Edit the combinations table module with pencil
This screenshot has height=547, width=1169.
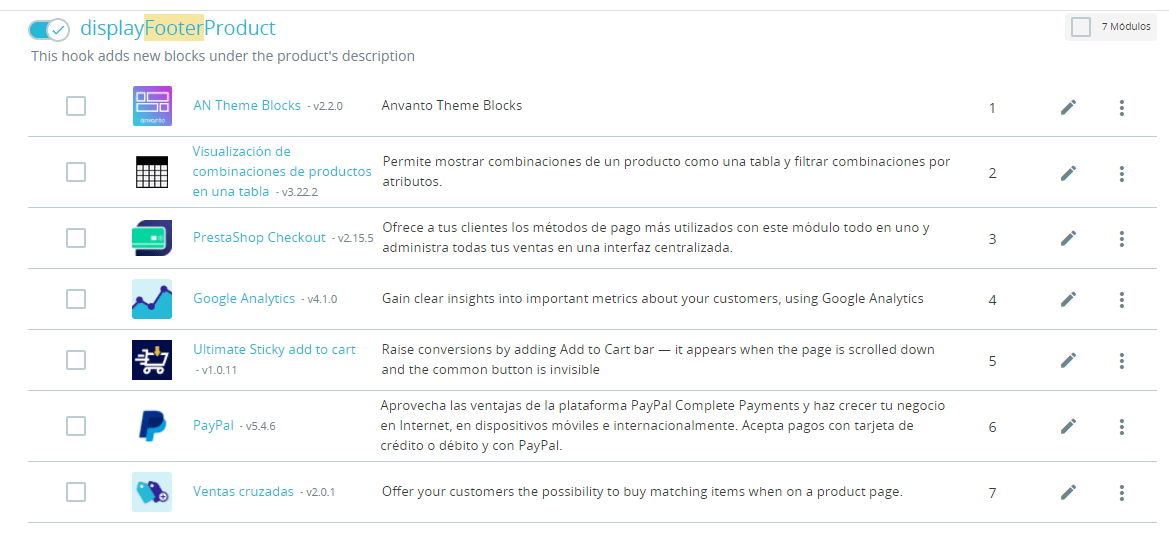(x=1068, y=174)
